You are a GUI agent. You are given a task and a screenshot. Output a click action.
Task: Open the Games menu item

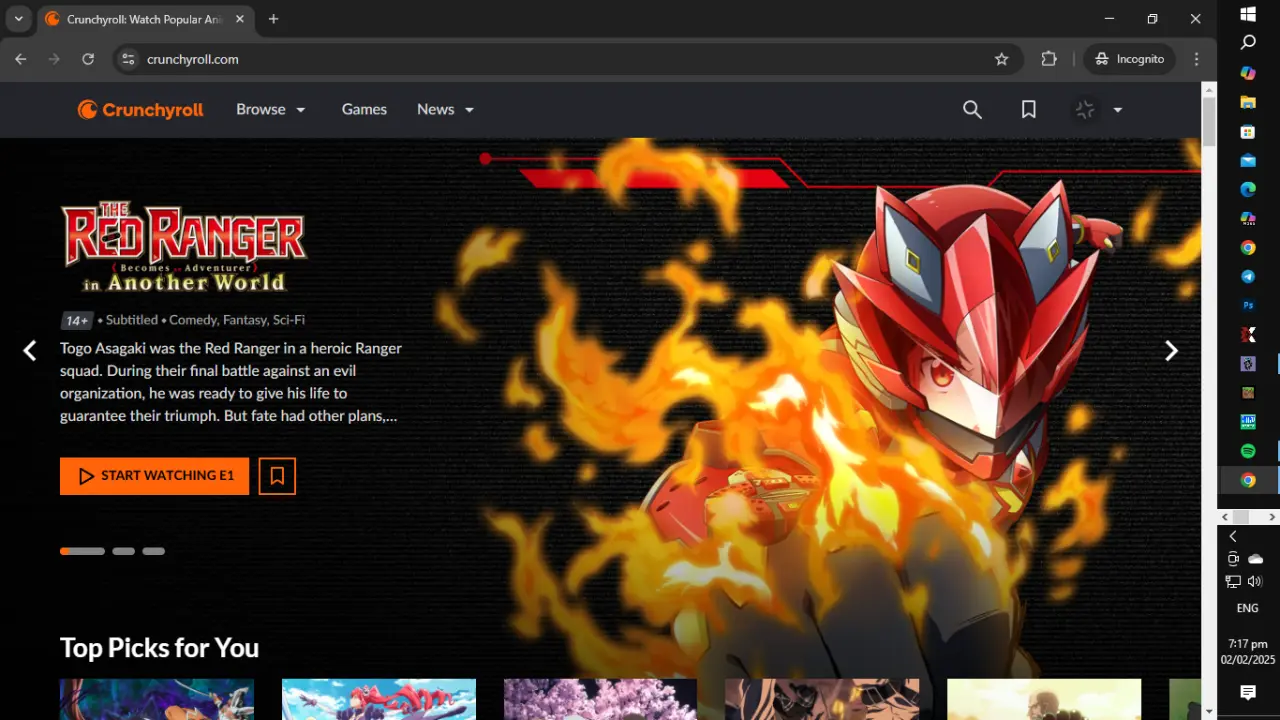[x=364, y=110]
